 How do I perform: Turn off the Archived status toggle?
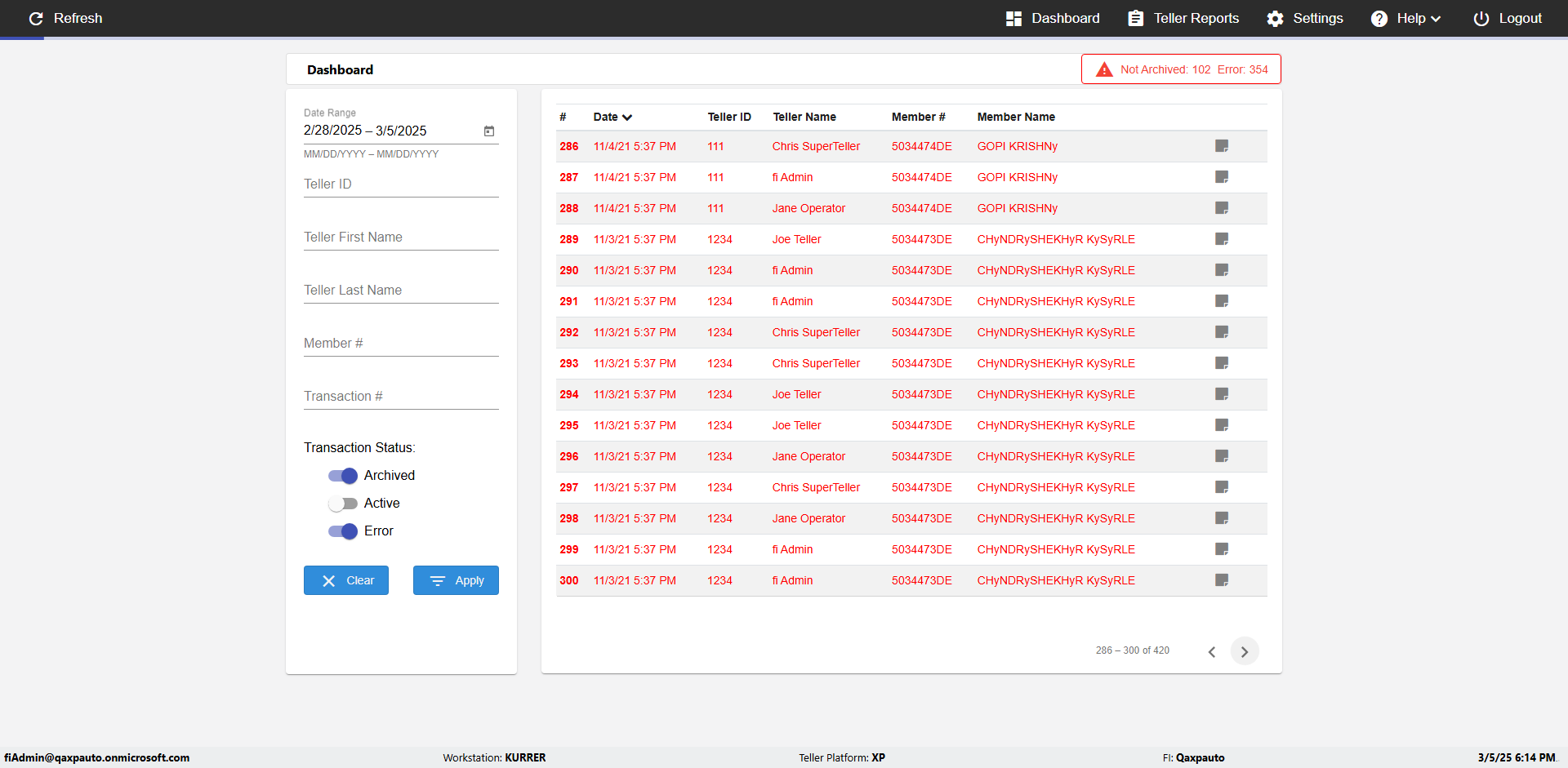[x=343, y=476]
